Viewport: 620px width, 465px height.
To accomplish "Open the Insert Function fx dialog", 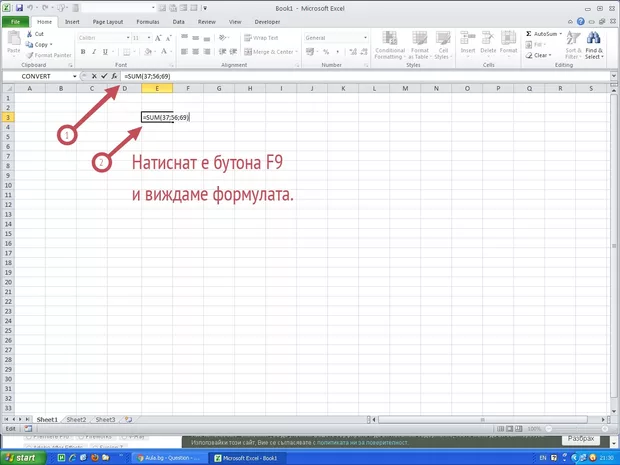I will [114, 76].
